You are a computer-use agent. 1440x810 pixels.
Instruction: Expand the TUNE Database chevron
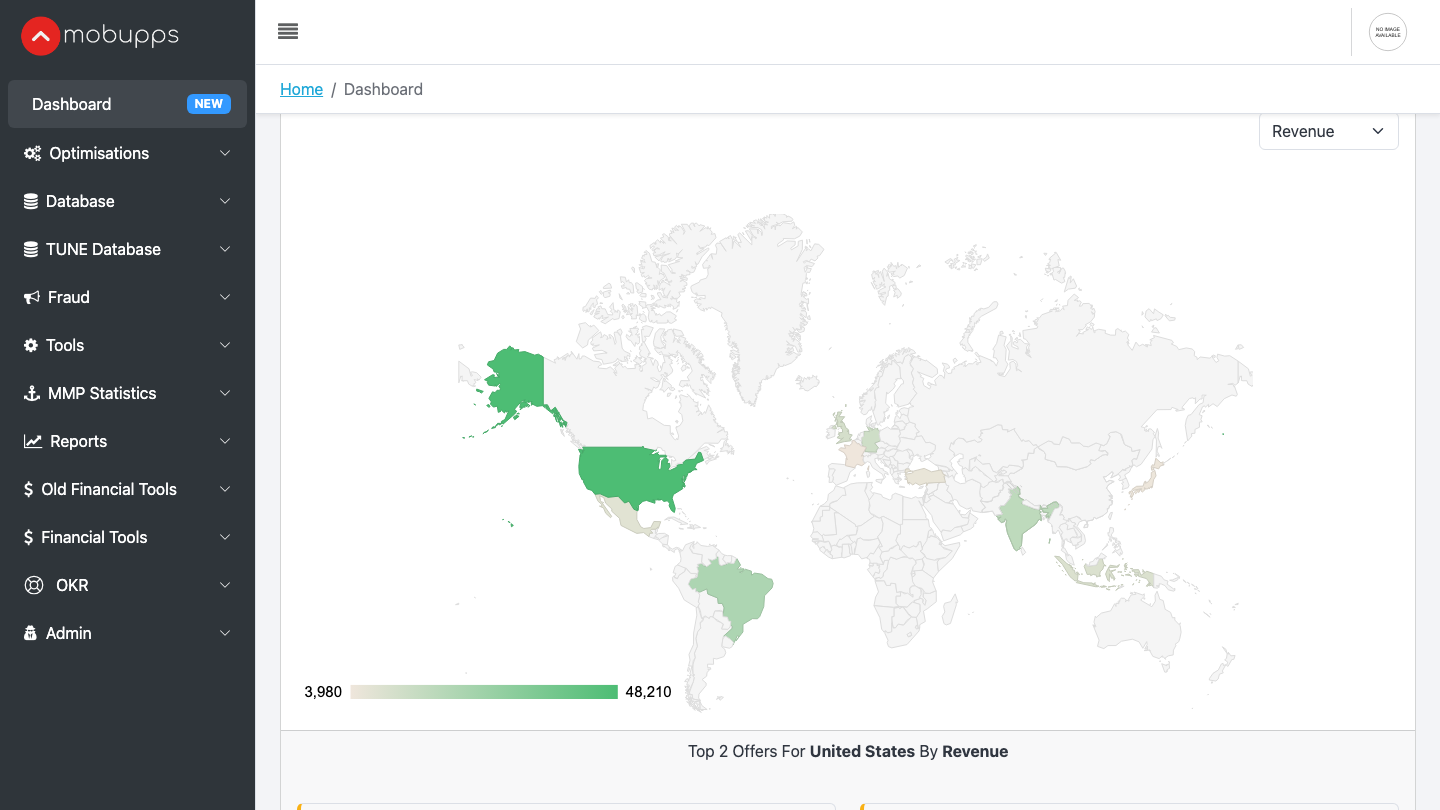[225, 249]
